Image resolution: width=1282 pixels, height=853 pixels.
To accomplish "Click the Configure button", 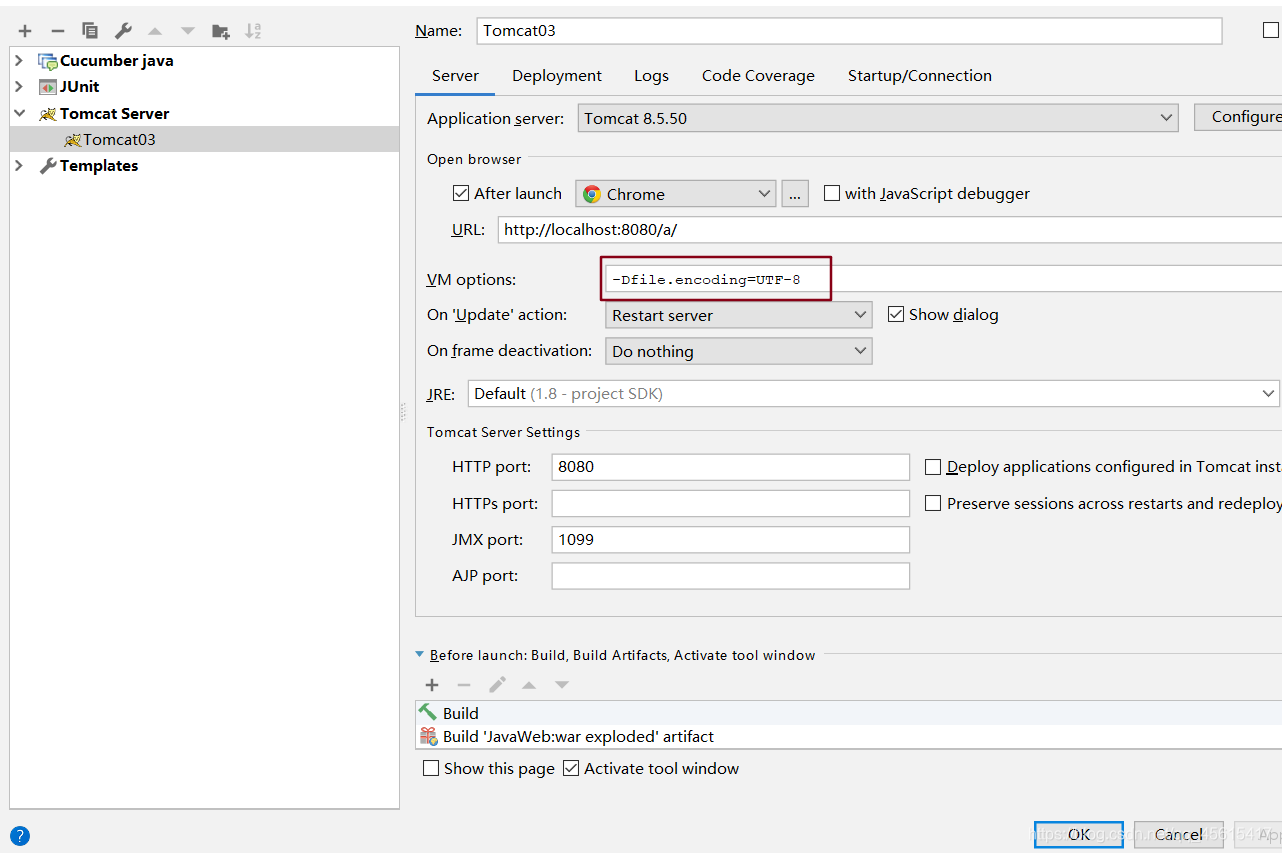I will [1238, 117].
